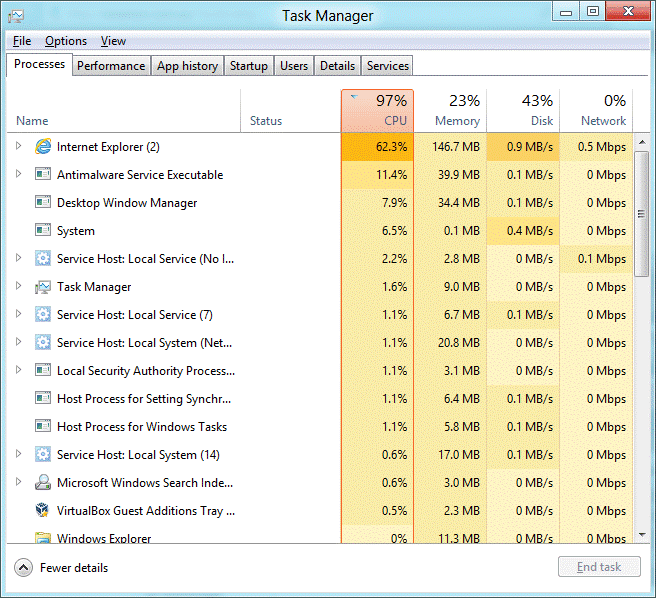Image resolution: width=656 pixels, height=598 pixels.
Task: Click the VirtualBox Guest Additions Tray icon
Action: tap(43, 511)
